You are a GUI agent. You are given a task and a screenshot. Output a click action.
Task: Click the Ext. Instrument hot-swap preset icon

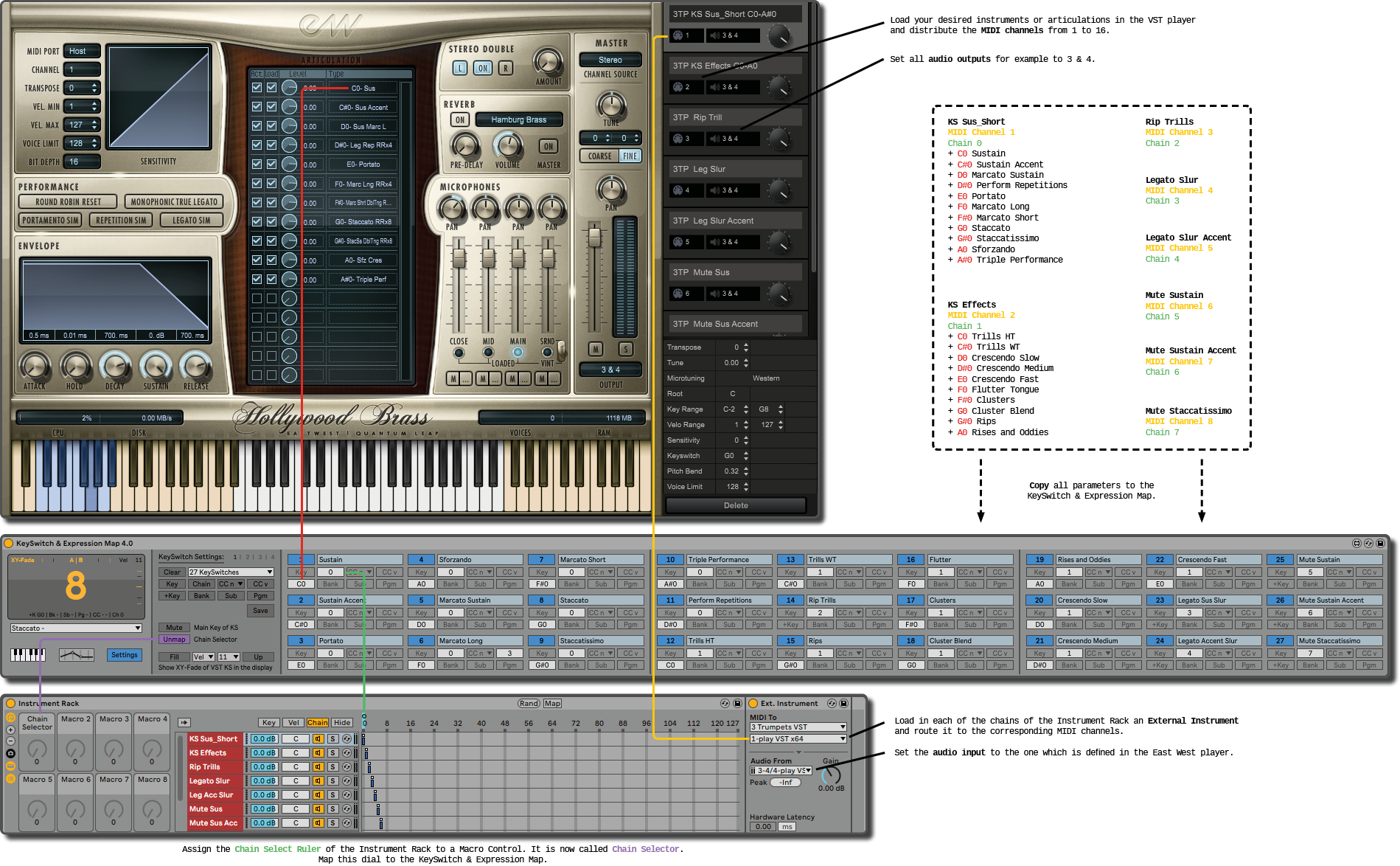[832, 703]
